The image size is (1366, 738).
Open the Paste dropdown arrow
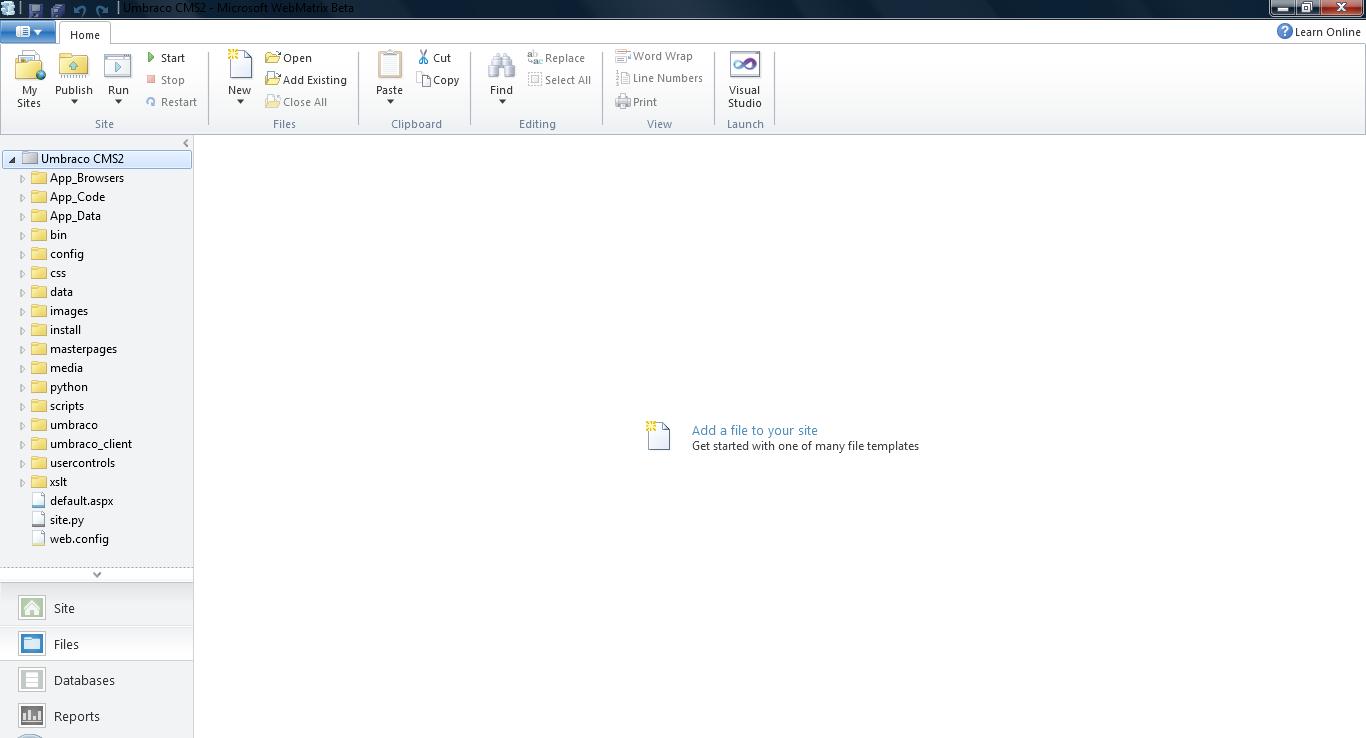[x=390, y=102]
